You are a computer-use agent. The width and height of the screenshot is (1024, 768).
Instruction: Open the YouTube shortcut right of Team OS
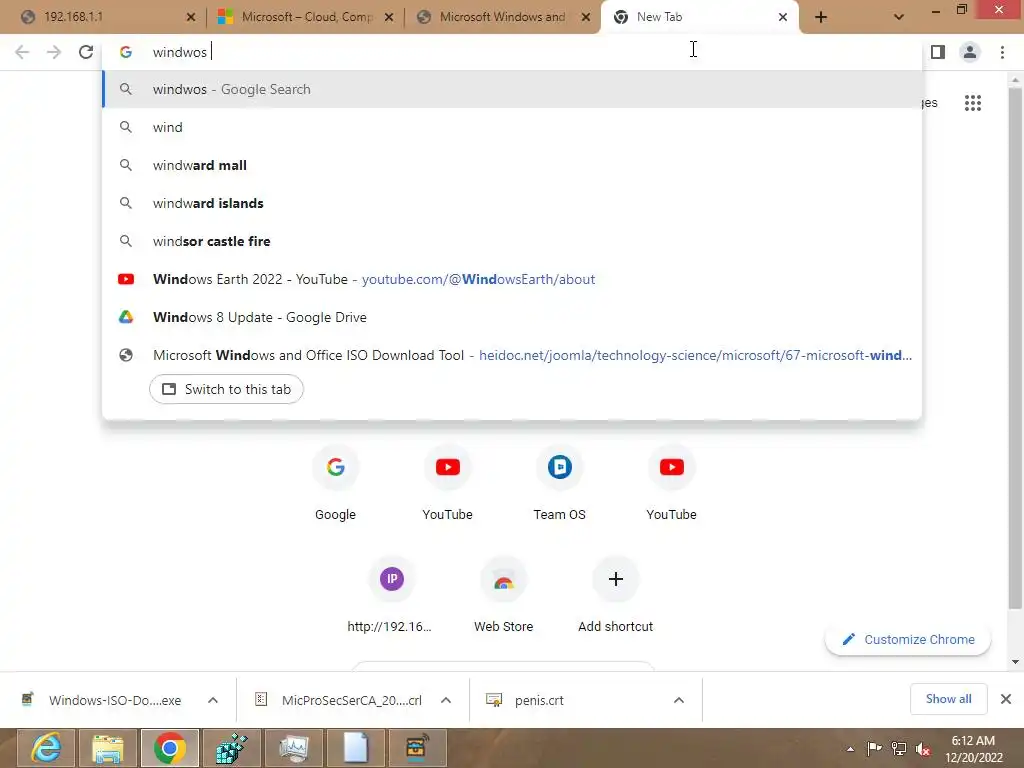(671, 483)
